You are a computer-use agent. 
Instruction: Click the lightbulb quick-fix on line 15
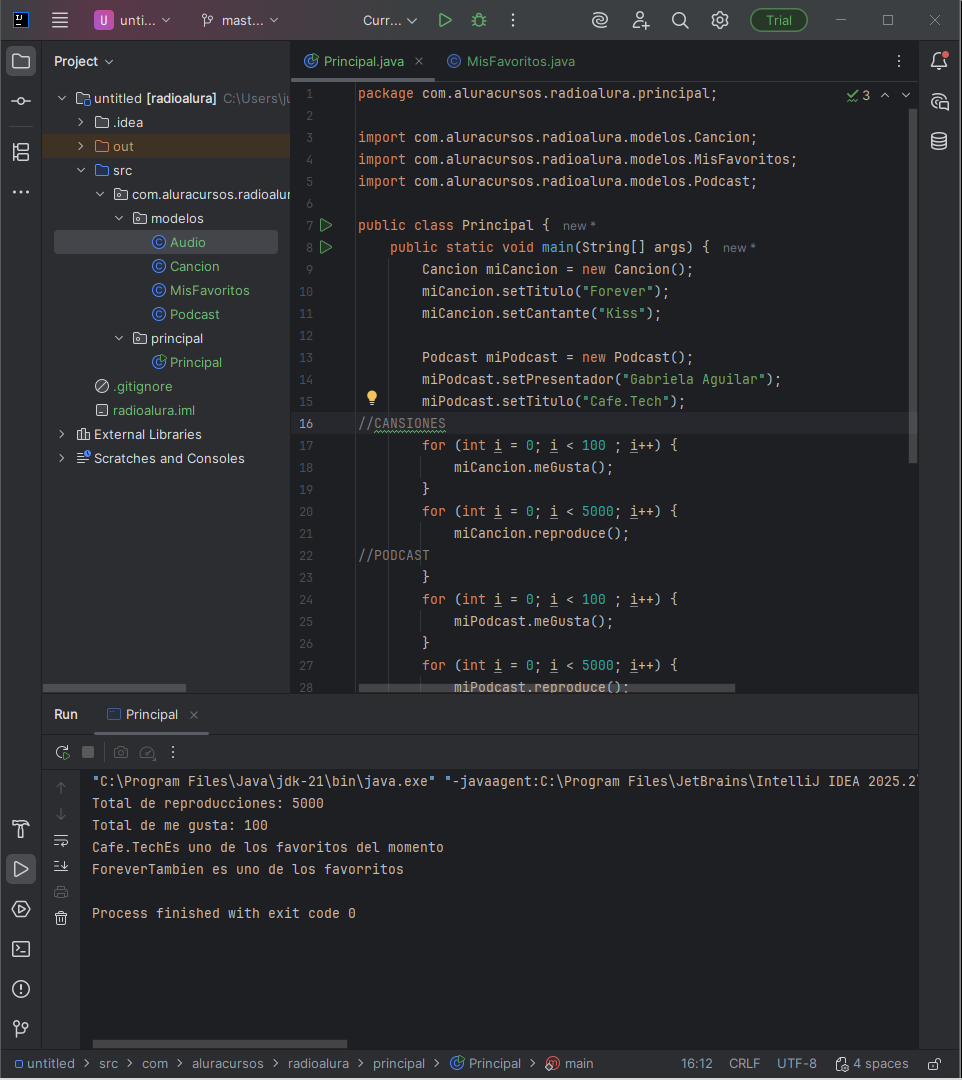click(372, 397)
